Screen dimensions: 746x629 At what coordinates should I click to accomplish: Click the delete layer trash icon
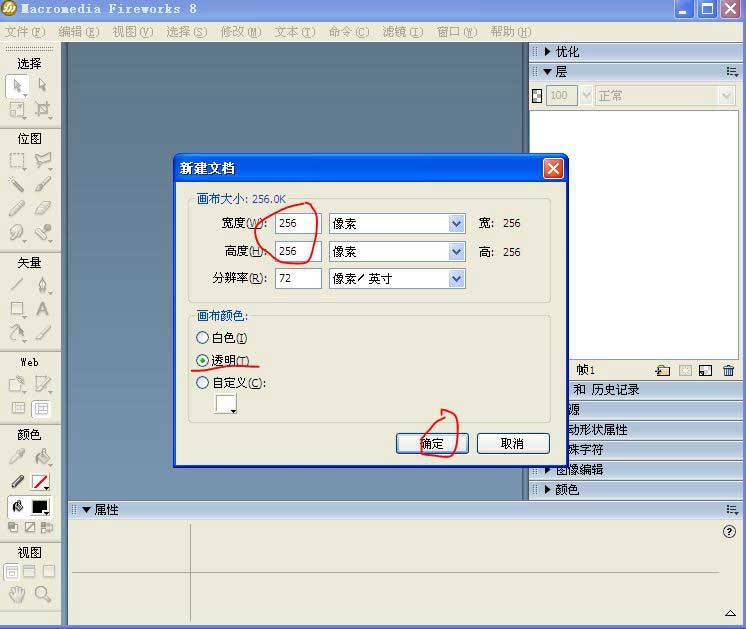(728, 371)
